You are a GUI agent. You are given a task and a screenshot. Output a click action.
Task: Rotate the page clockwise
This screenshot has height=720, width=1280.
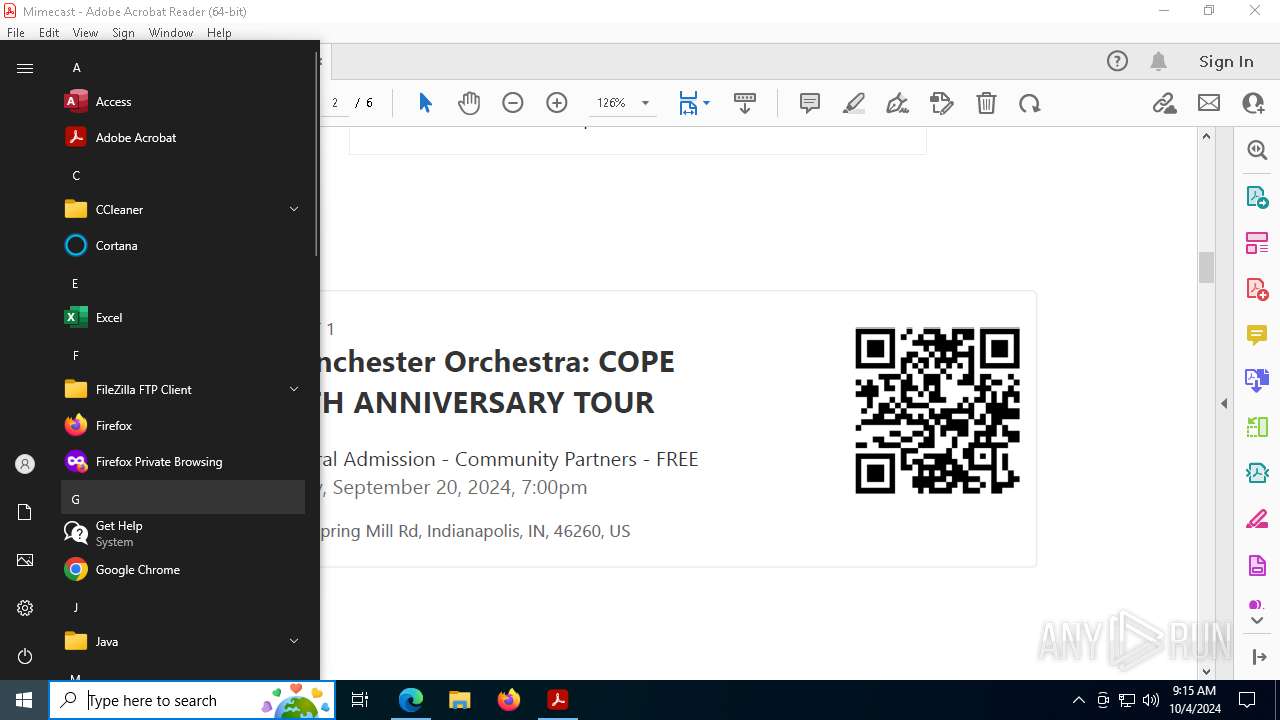click(1030, 103)
